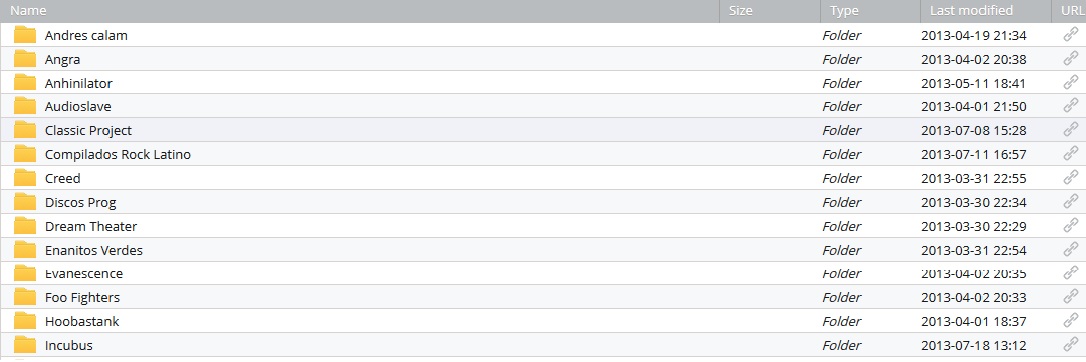1086x362 pixels.
Task: Open the folder icon next to Dream Theater
Action: [25, 226]
